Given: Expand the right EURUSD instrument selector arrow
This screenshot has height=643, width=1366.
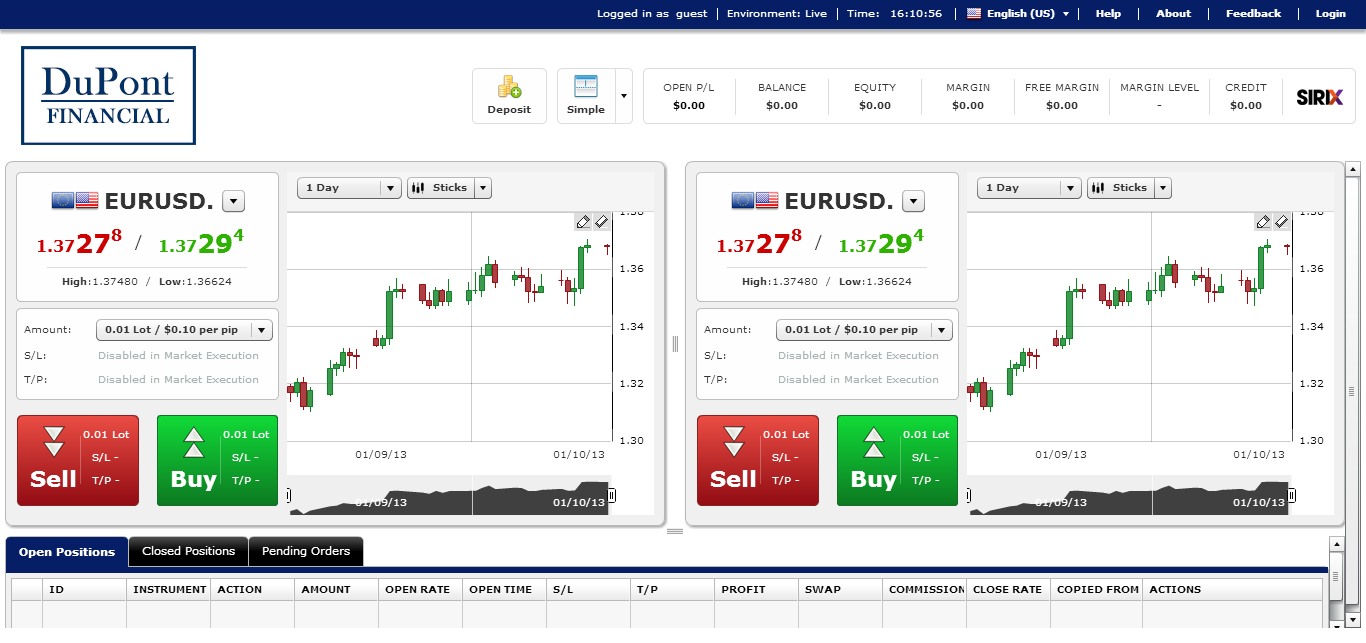Looking at the screenshot, I should tap(913, 202).
